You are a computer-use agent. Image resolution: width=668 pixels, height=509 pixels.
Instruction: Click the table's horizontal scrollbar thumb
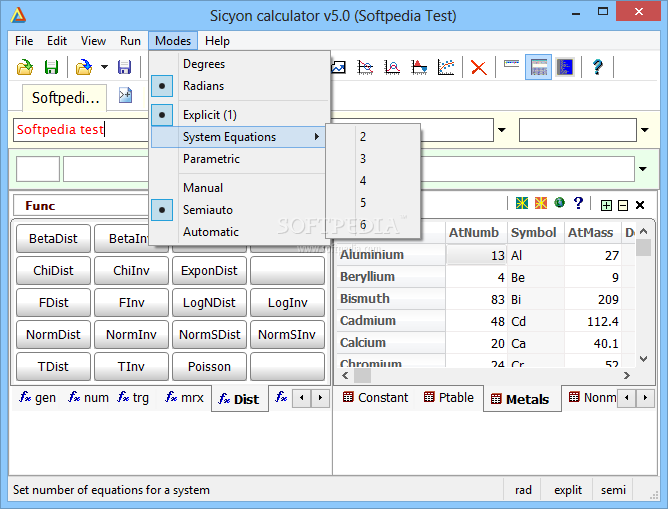pos(363,376)
